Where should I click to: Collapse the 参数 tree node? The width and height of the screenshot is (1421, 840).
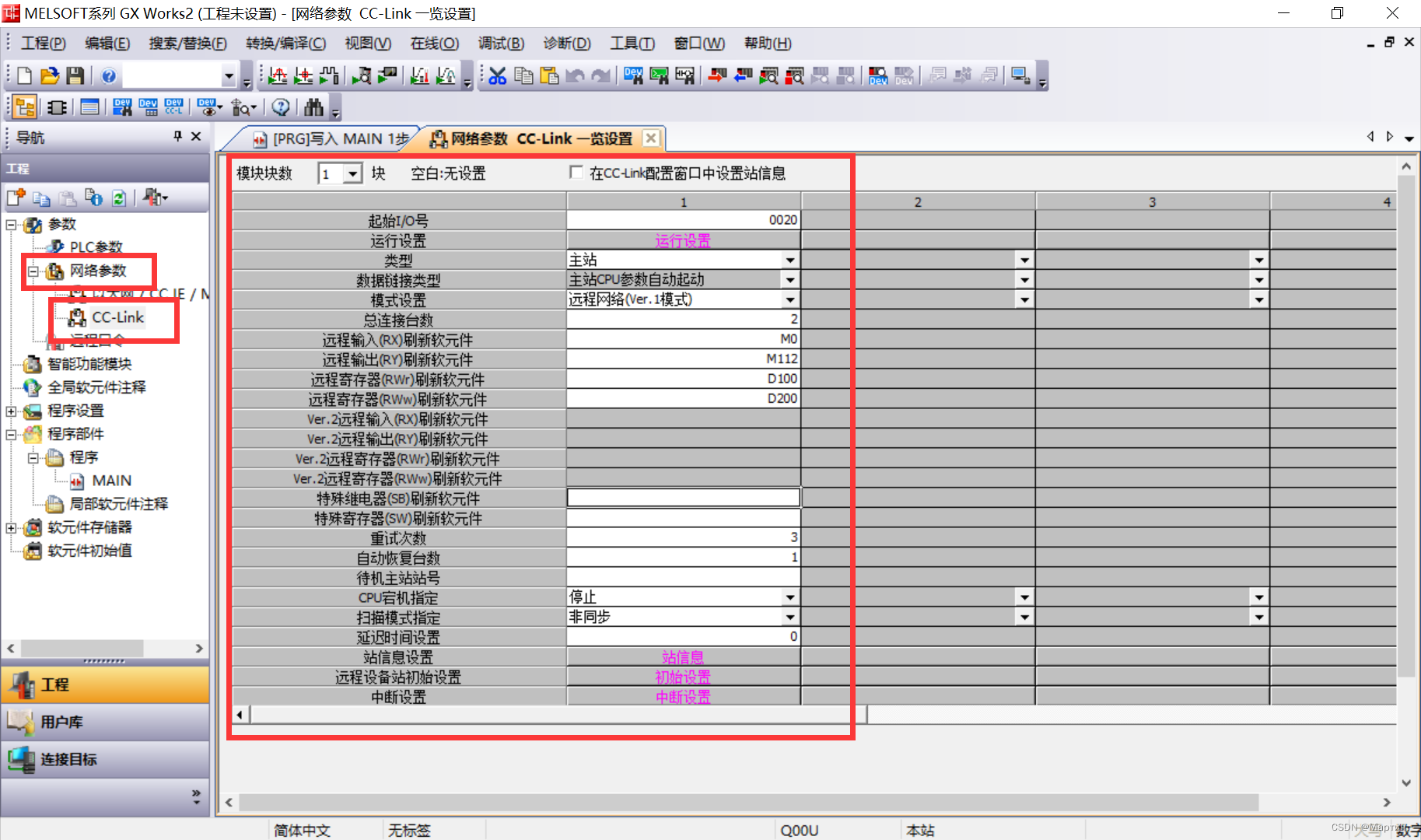pyautogui.click(x=12, y=225)
